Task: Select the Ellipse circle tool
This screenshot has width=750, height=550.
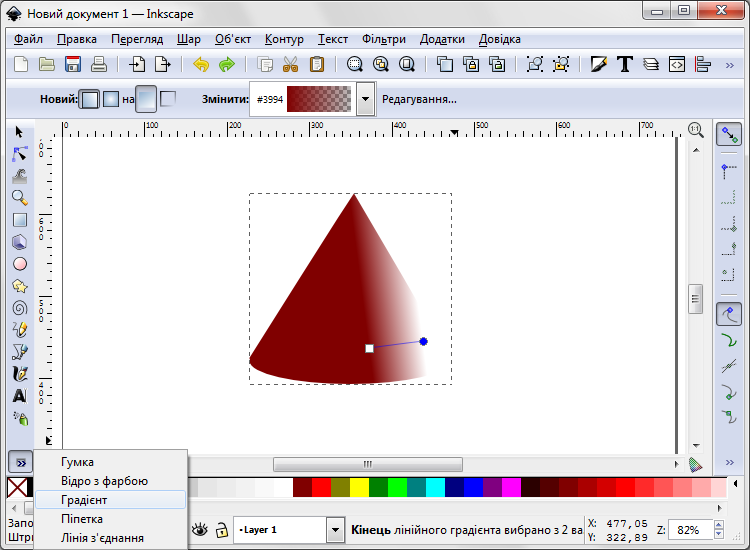Action: (x=20, y=264)
